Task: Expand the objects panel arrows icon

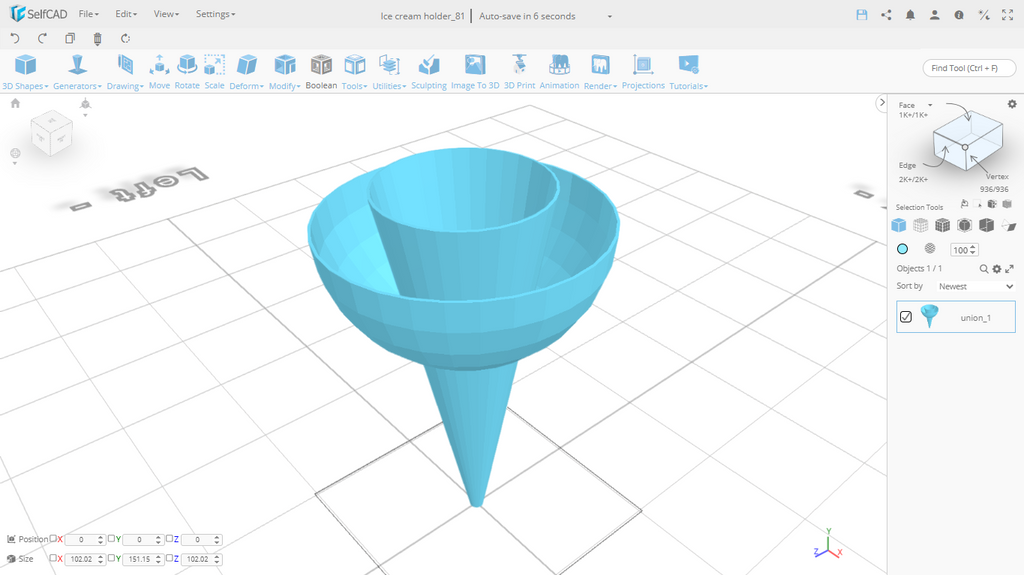Action: (x=1009, y=269)
